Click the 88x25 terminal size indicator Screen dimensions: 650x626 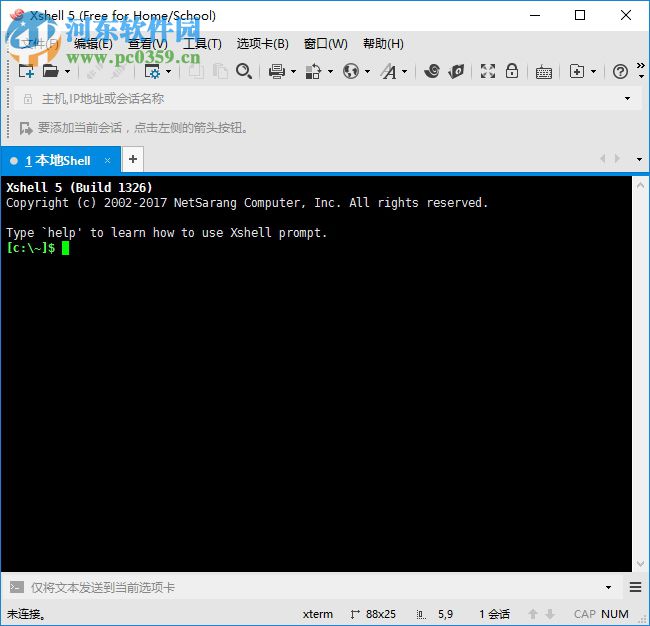click(381, 614)
